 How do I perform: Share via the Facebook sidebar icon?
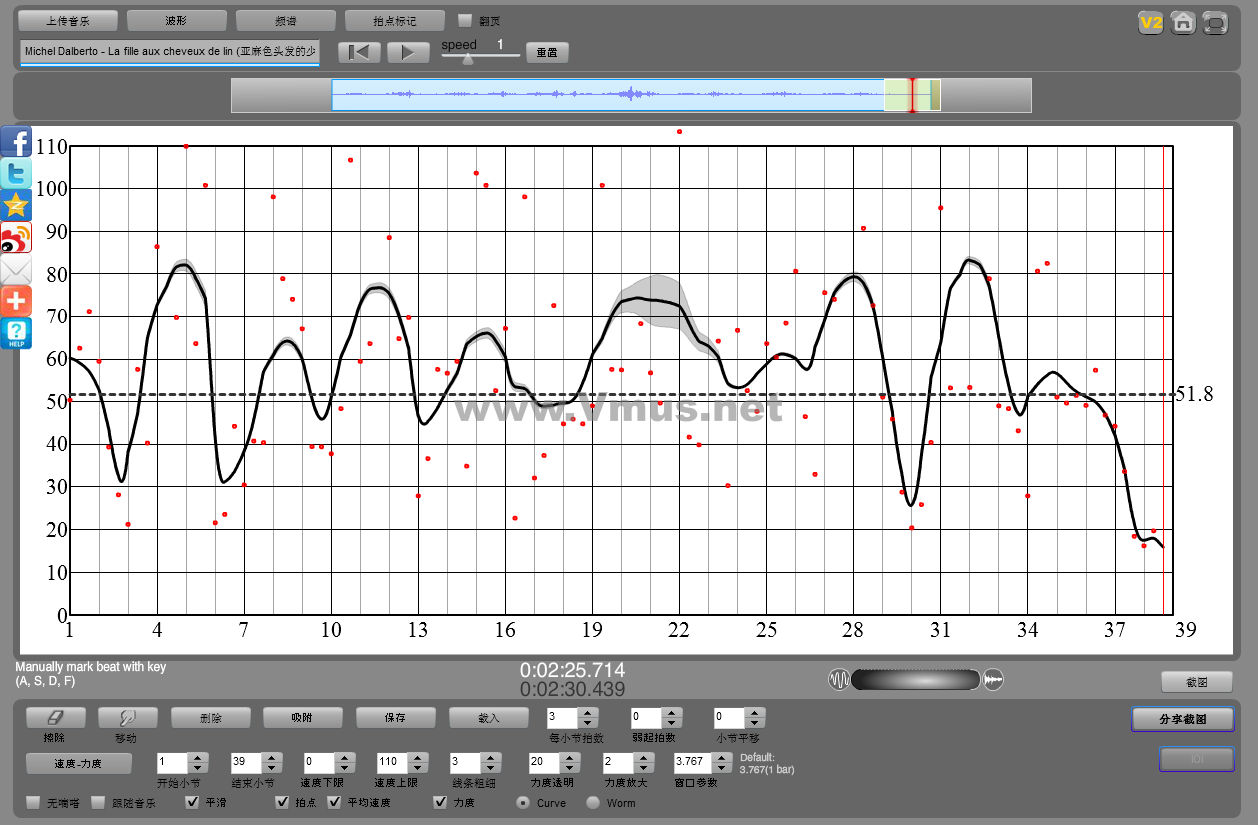point(16,142)
